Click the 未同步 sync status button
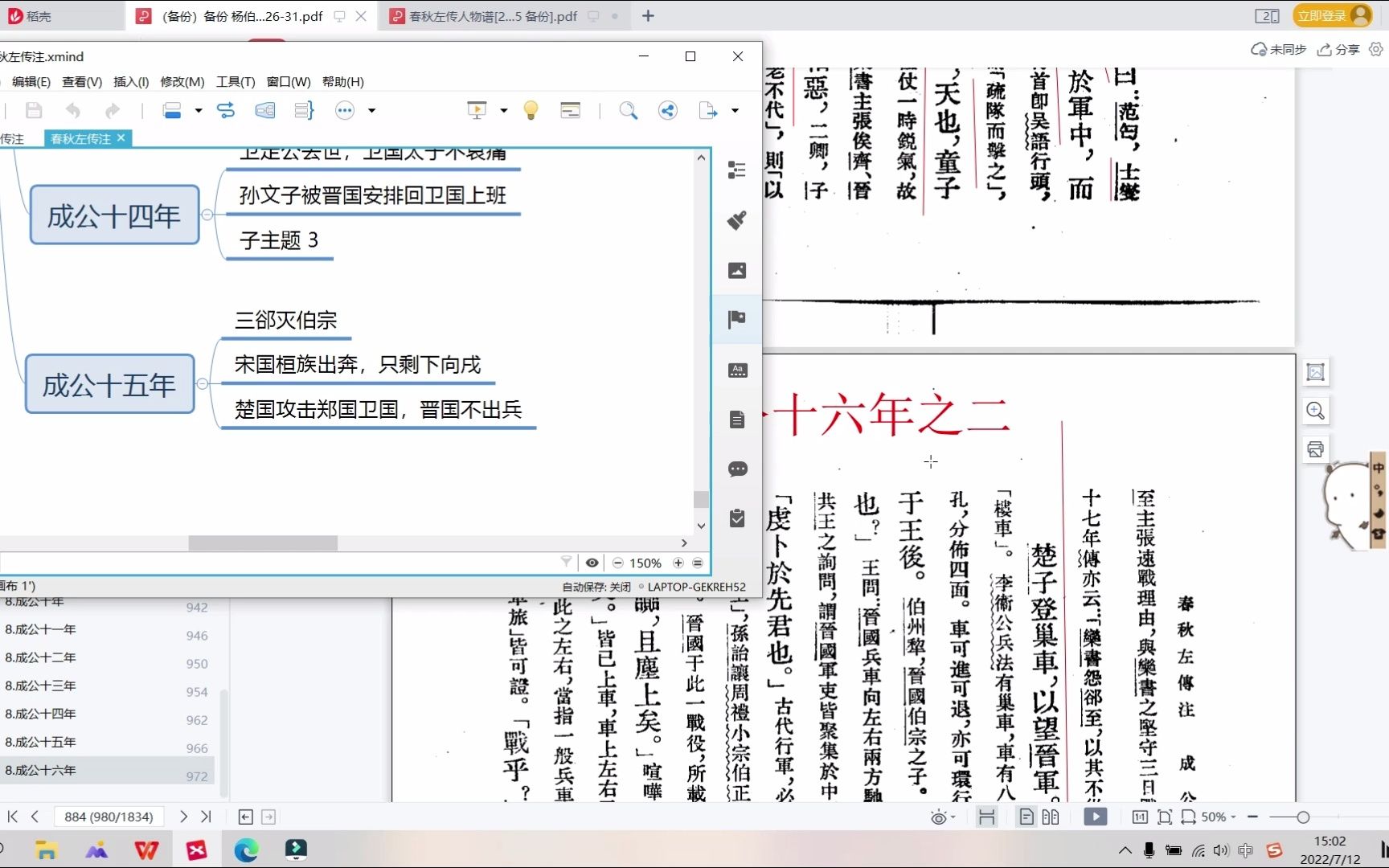The image size is (1389, 868). 1278,50
